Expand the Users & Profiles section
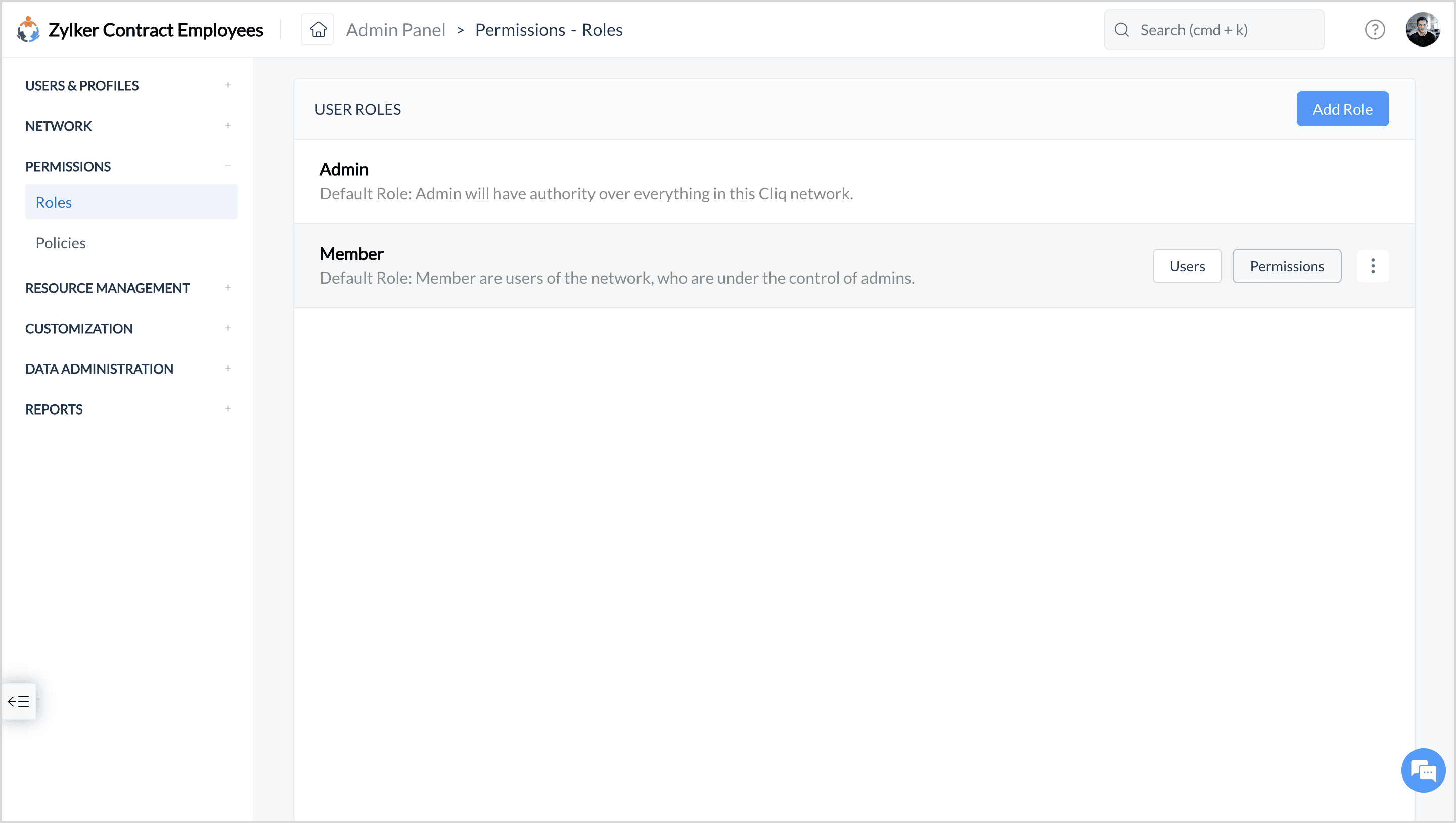Screen dimensions: 1456x823 pos(228,85)
